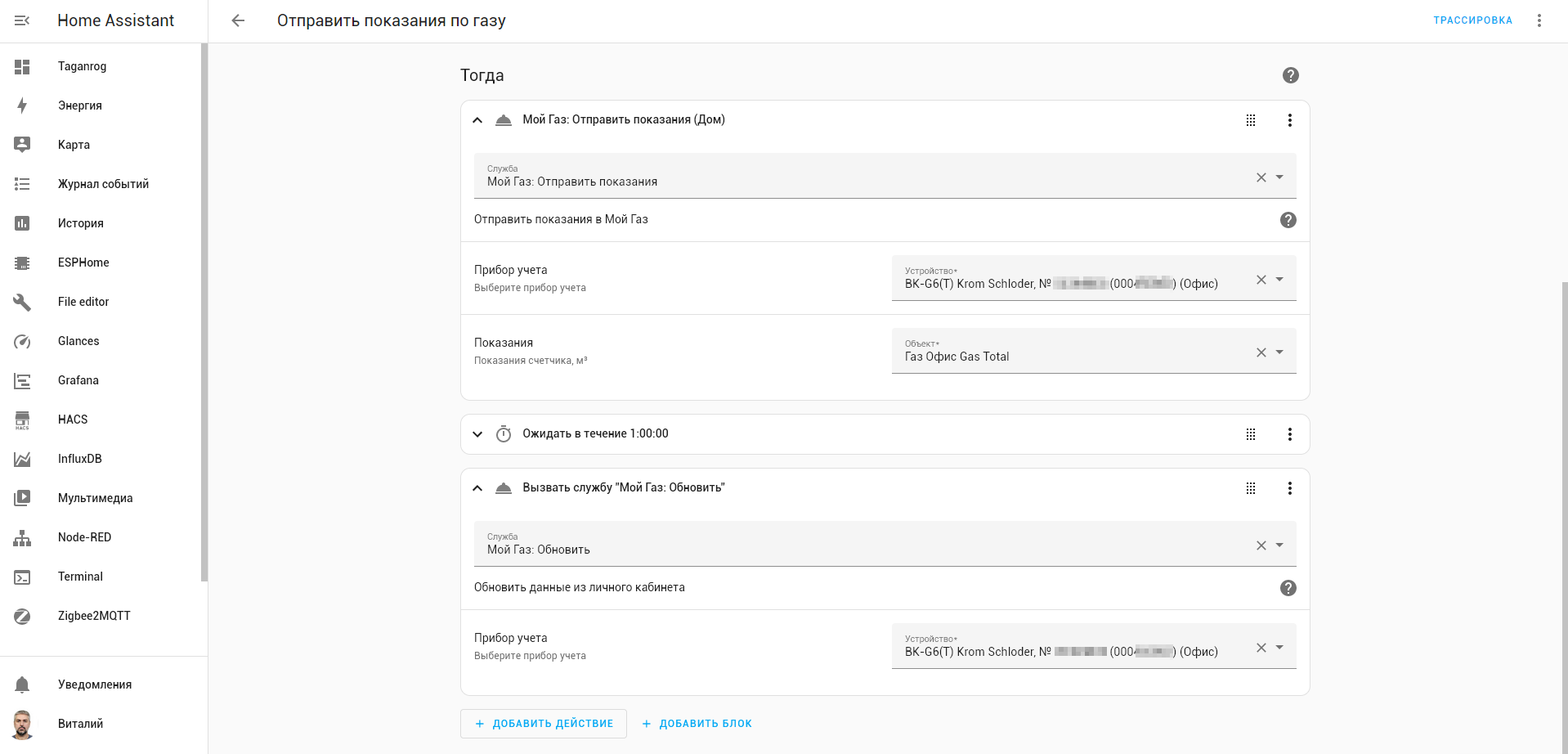The height and width of the screenshot is (754, 1568).
Task: Open the Обновить action three-dot menu
Action: 1290,488
